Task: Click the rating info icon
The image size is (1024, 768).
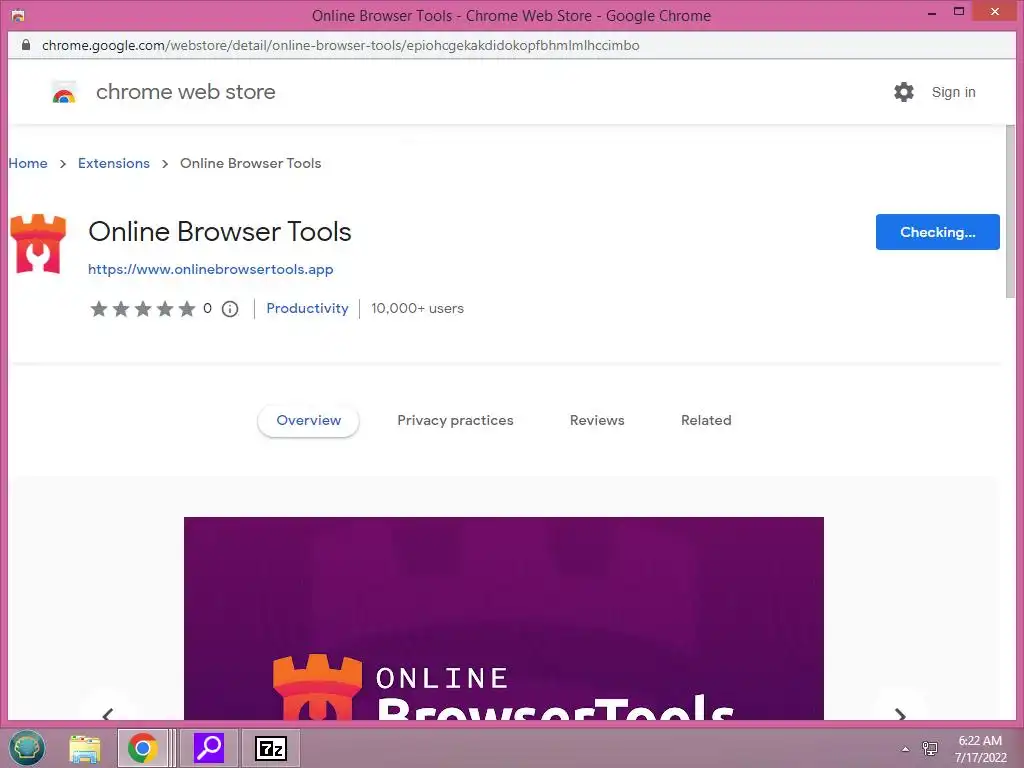Action: pos(230,309)
